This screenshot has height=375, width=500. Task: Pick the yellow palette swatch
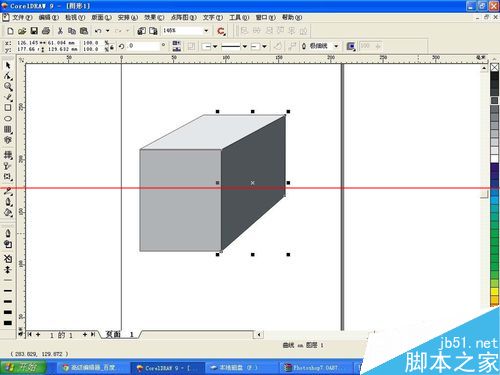pos(495,292)
